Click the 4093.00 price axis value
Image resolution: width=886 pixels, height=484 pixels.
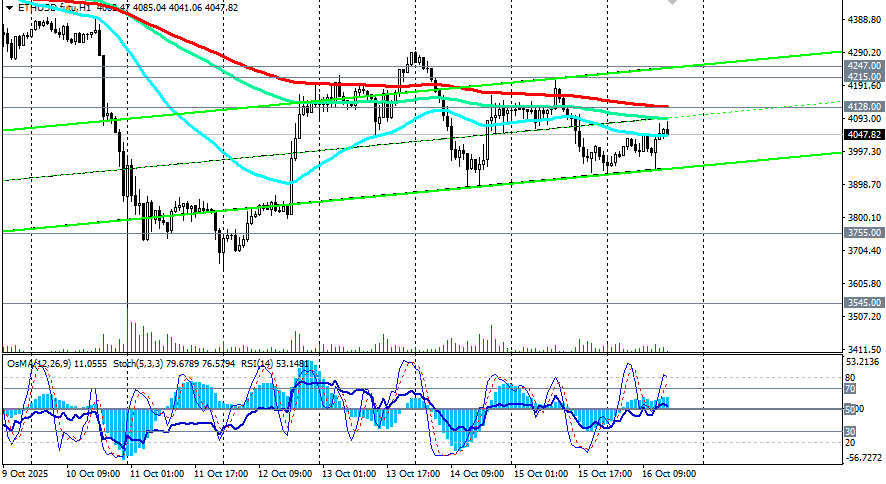pos(865,119)
